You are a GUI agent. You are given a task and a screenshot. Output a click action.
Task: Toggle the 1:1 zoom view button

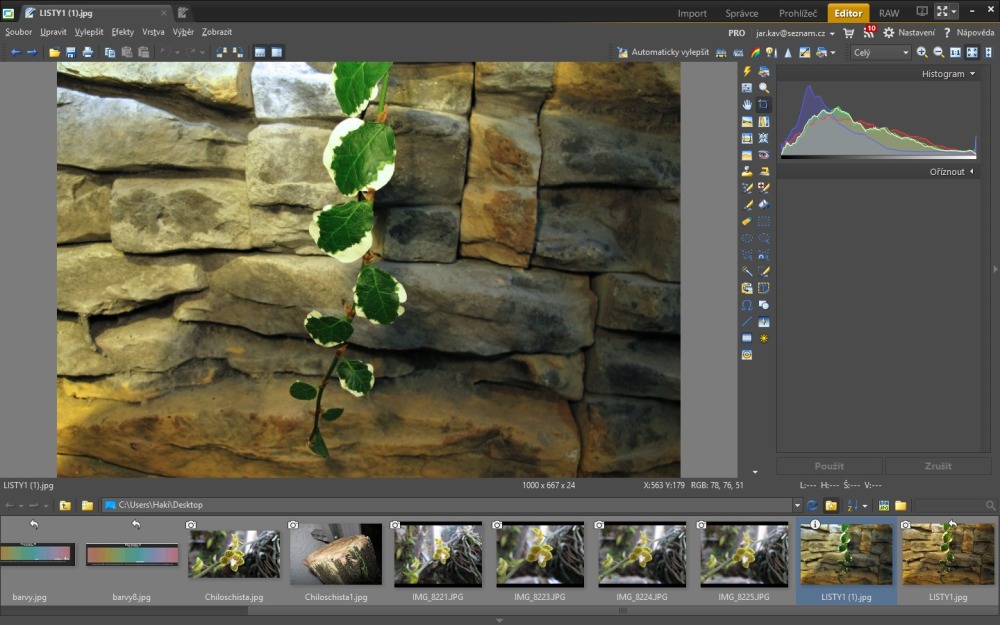(x=955, y=52)
